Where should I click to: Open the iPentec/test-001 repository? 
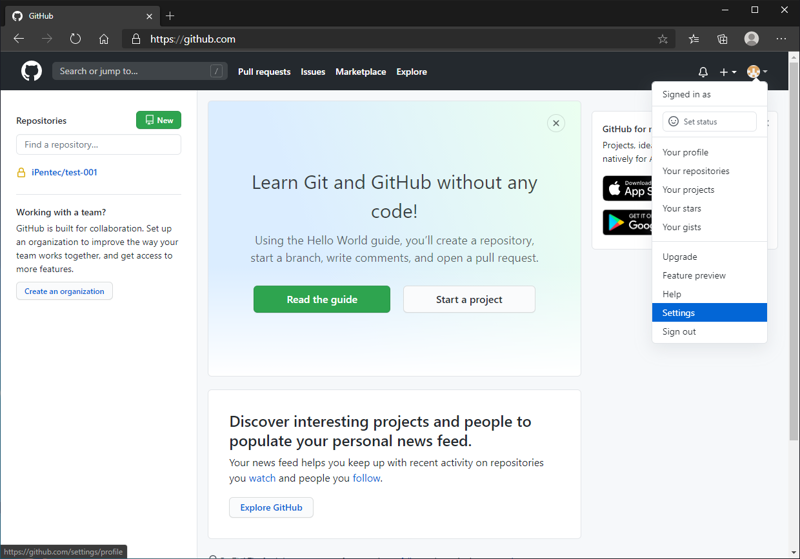pos(64,172)
